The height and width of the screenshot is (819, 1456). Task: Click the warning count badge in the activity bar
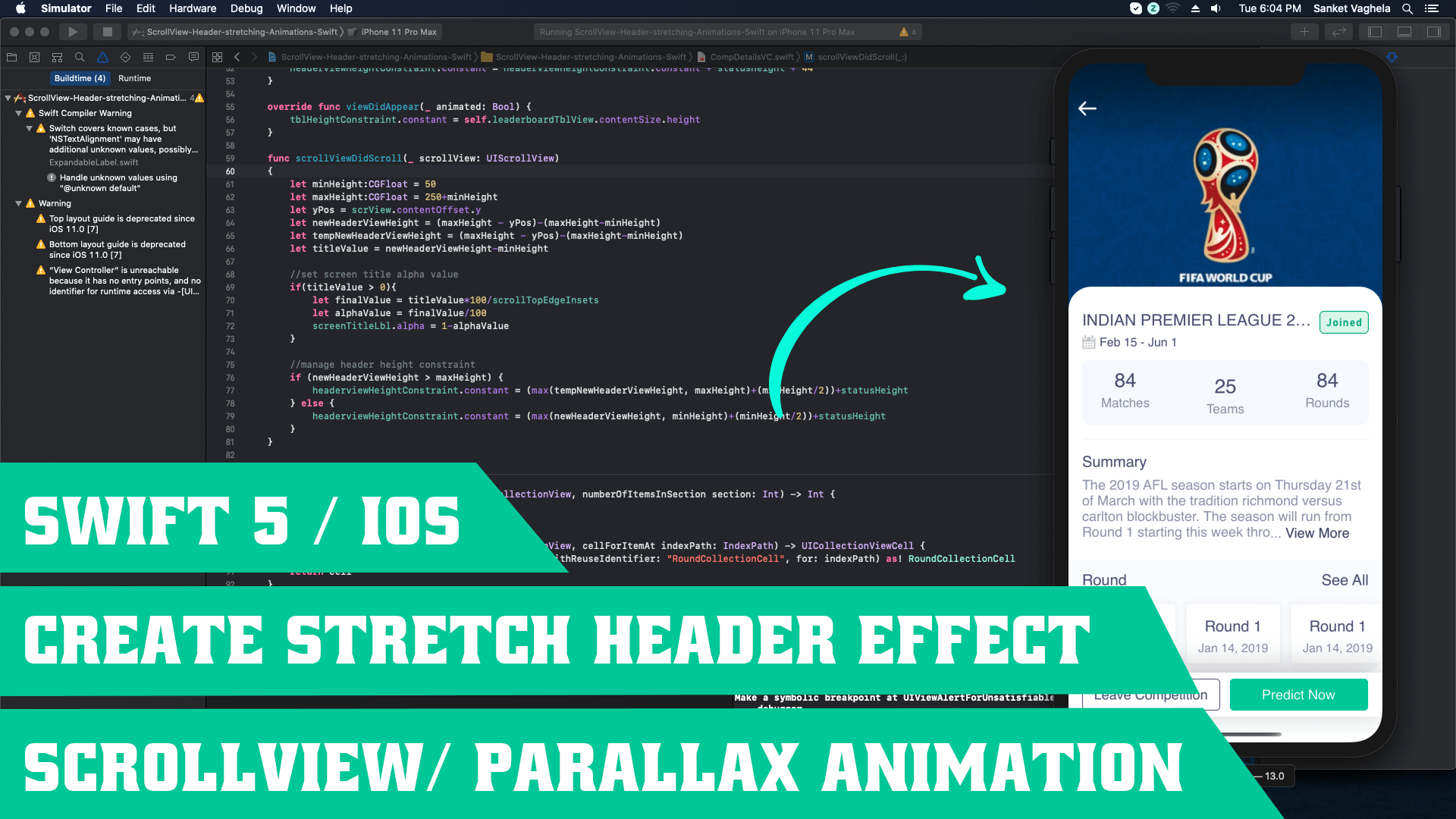click(908, 32)
